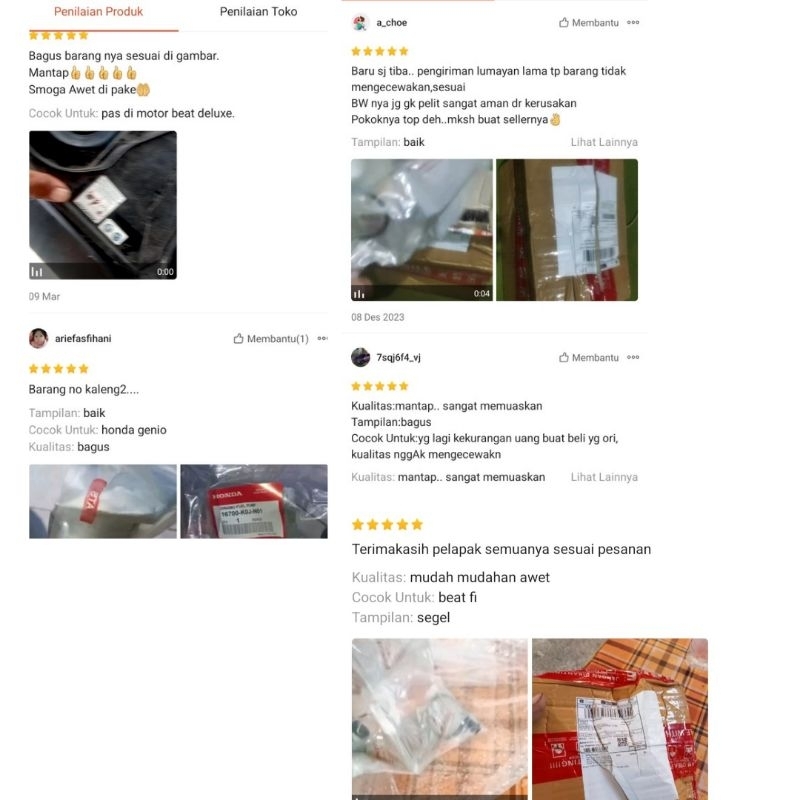This screenshot has width=800, height=800.
Task: Open 7sqj6f4_vj's profile avatar
Action: tap(360, 357)
